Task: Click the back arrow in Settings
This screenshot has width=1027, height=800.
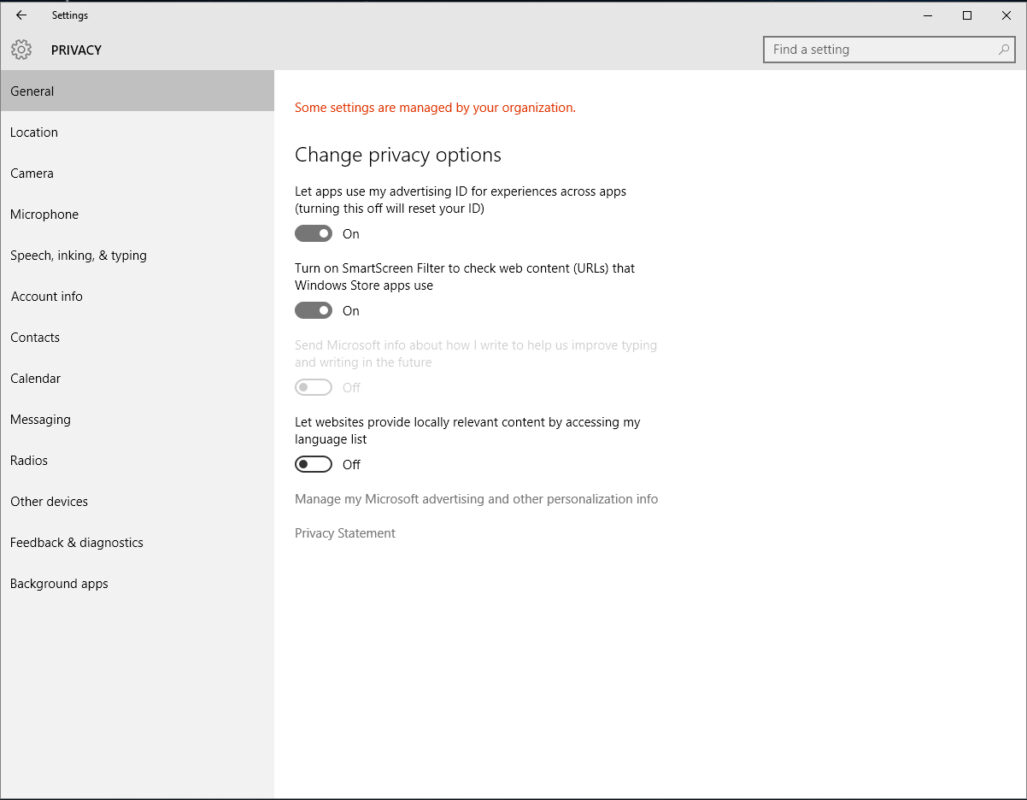Action: 21,15
